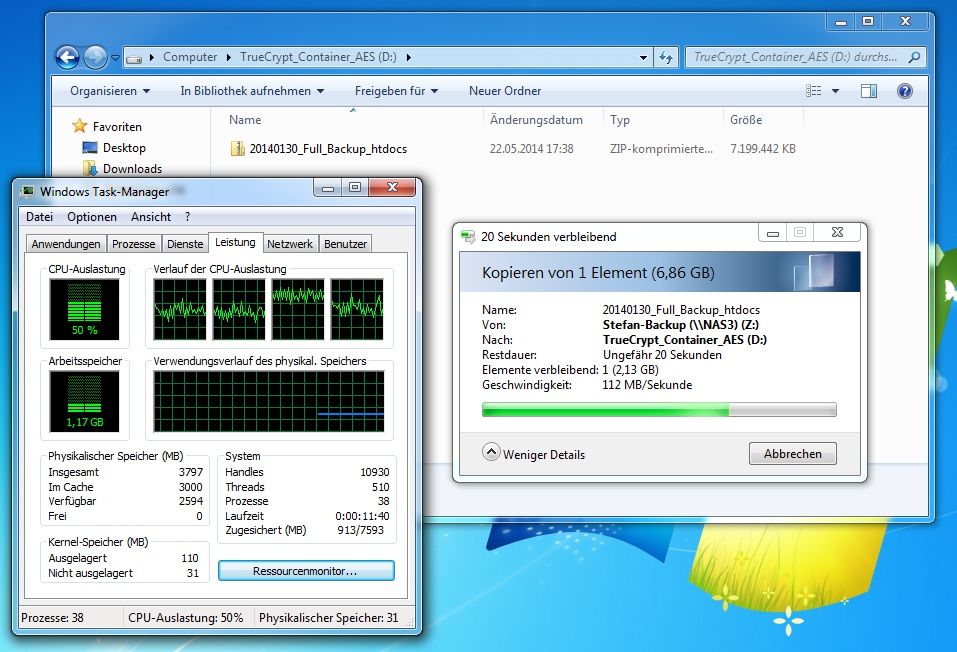Cancel the copy with Abbrechen
Screen dimensions: 957x652
[792, 454]
